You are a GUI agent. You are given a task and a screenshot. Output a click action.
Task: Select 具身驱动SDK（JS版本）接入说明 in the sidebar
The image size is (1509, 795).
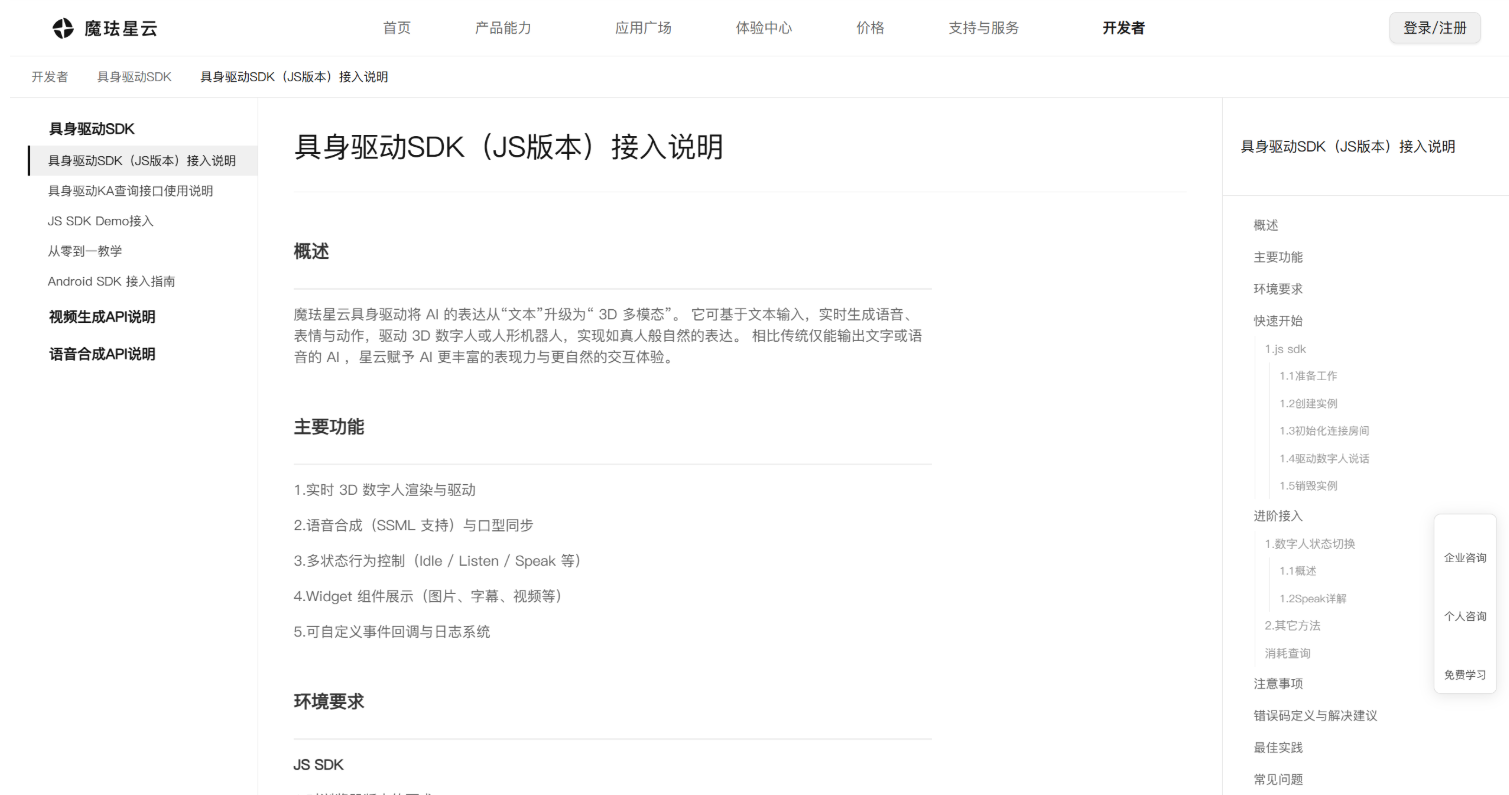pos(142,161)
